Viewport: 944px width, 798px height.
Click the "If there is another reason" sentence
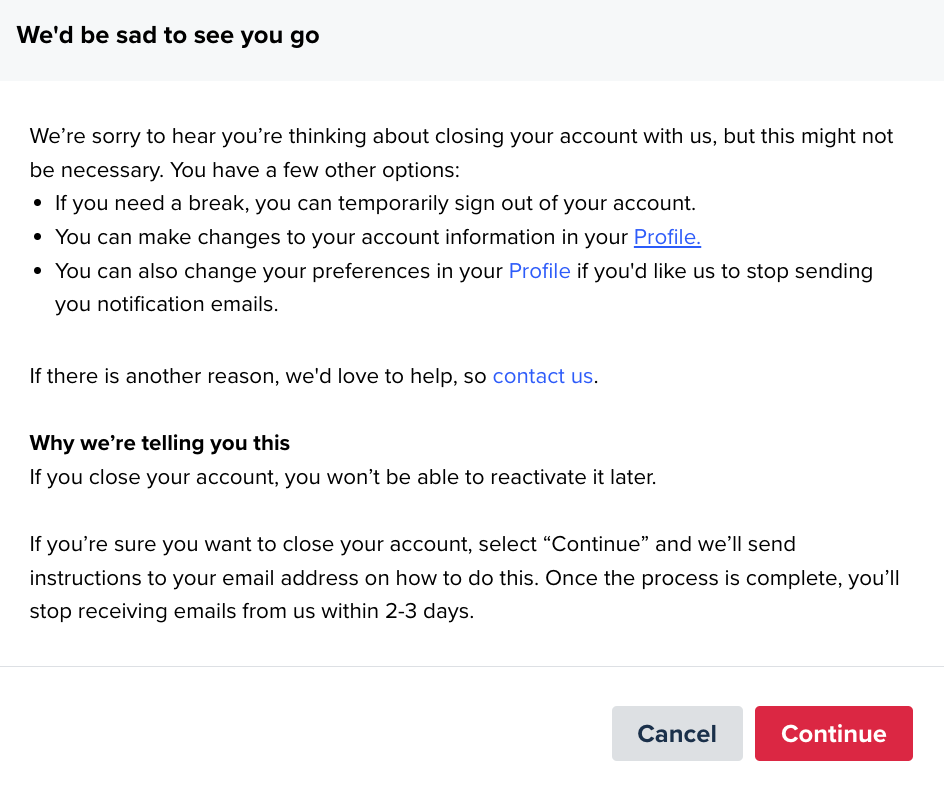[314, 376]
